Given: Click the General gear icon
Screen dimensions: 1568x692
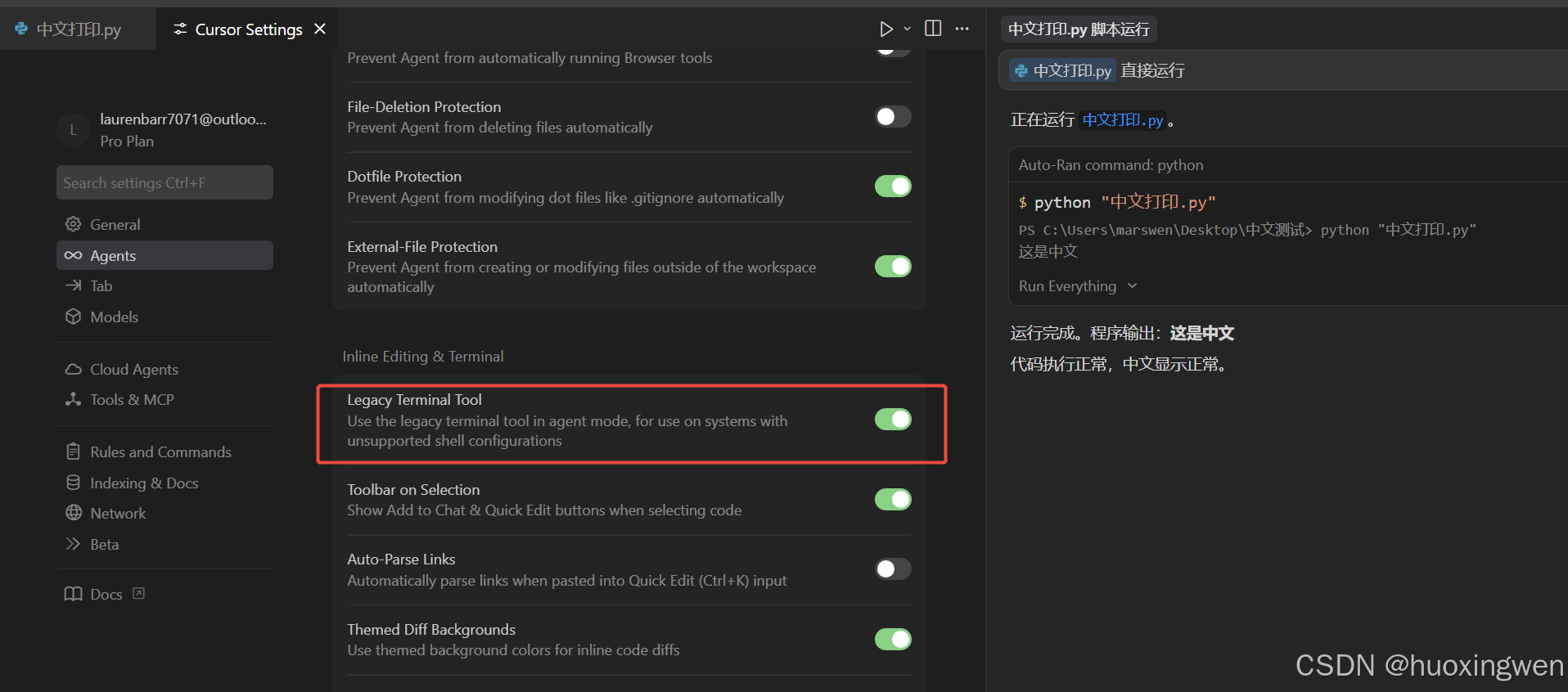Looking at the screenshot, I should (73, 224).
